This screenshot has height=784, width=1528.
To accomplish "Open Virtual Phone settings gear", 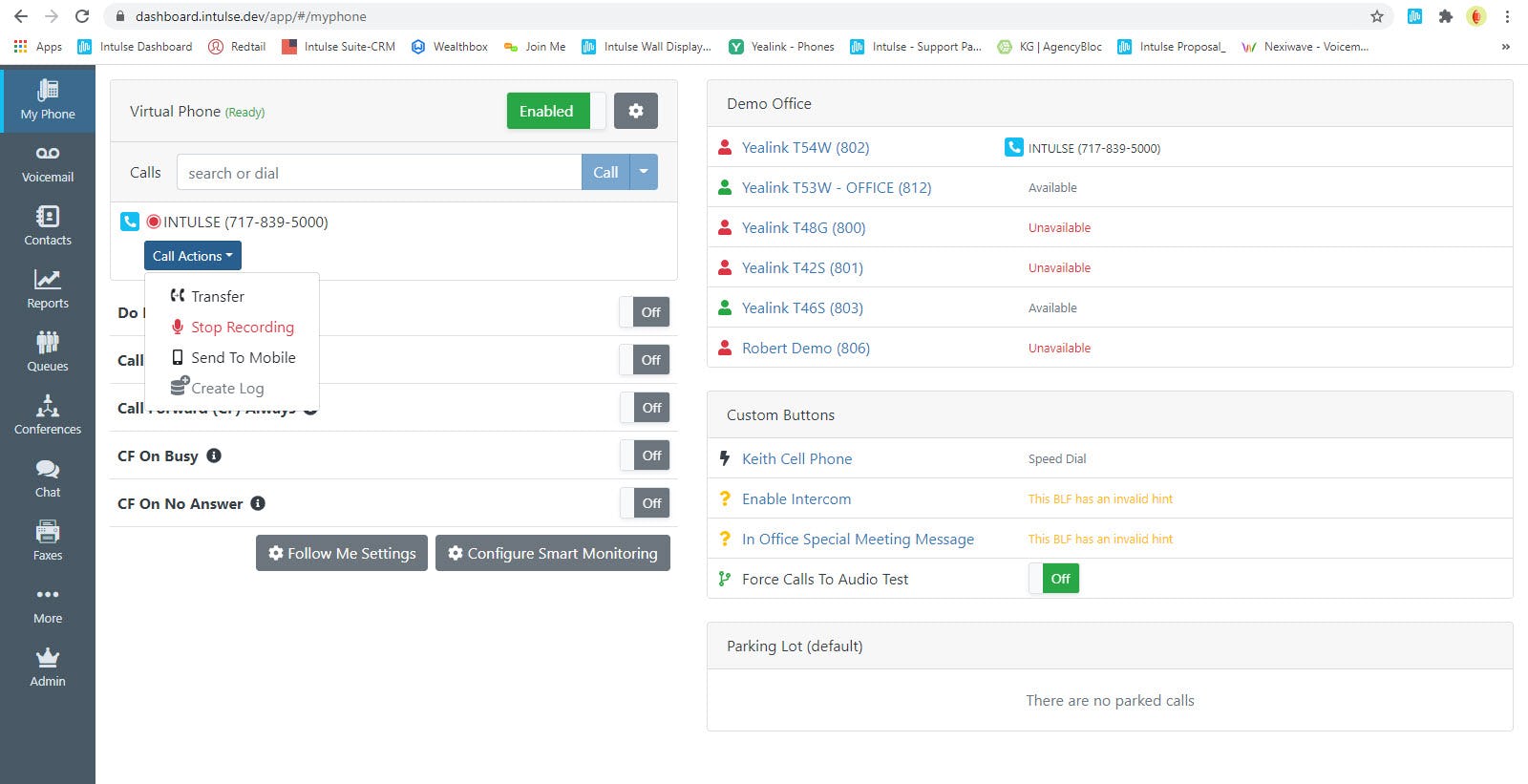I will click(636, 111).
